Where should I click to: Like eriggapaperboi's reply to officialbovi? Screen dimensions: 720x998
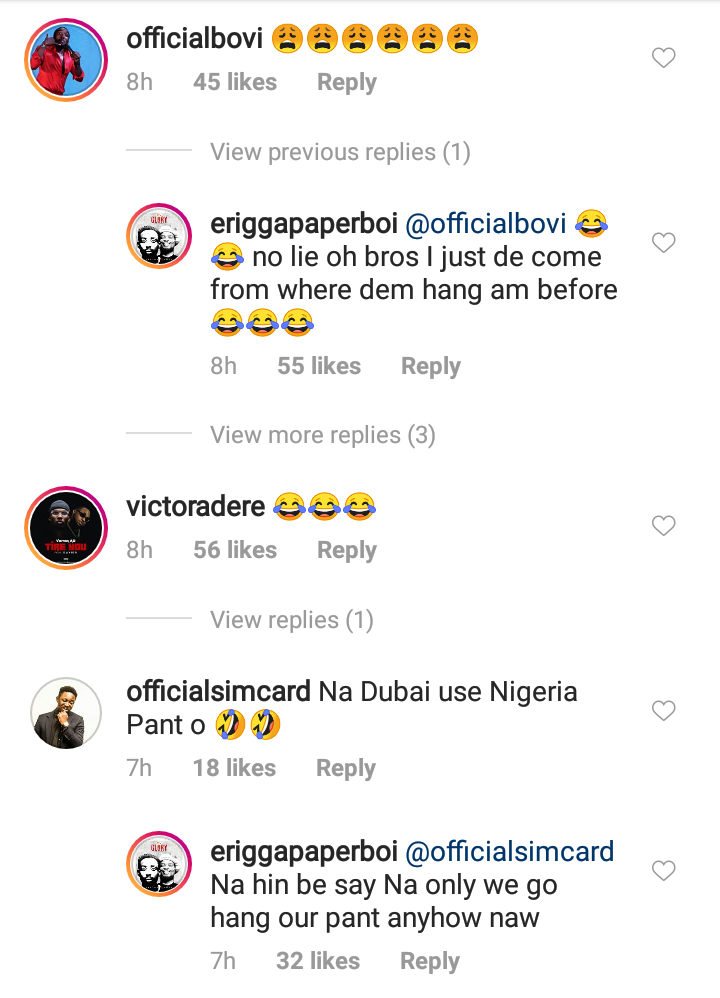664,242
